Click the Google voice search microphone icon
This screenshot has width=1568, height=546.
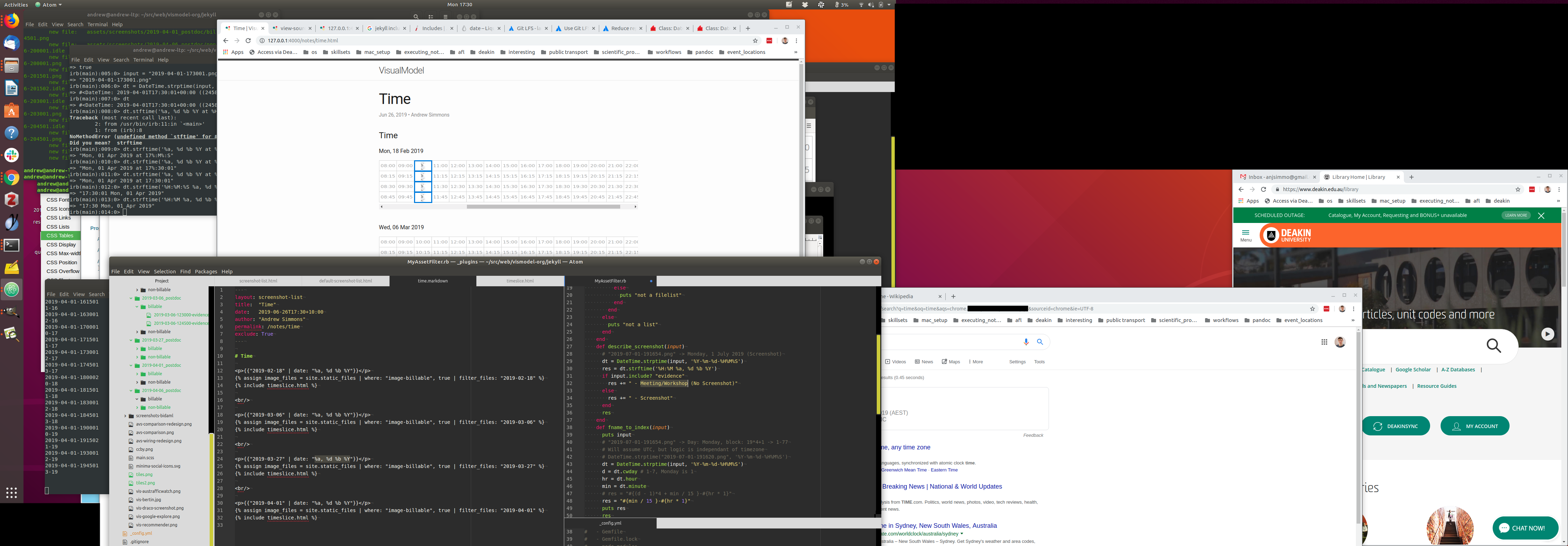pyautogui.click(x=1026, y=342)
